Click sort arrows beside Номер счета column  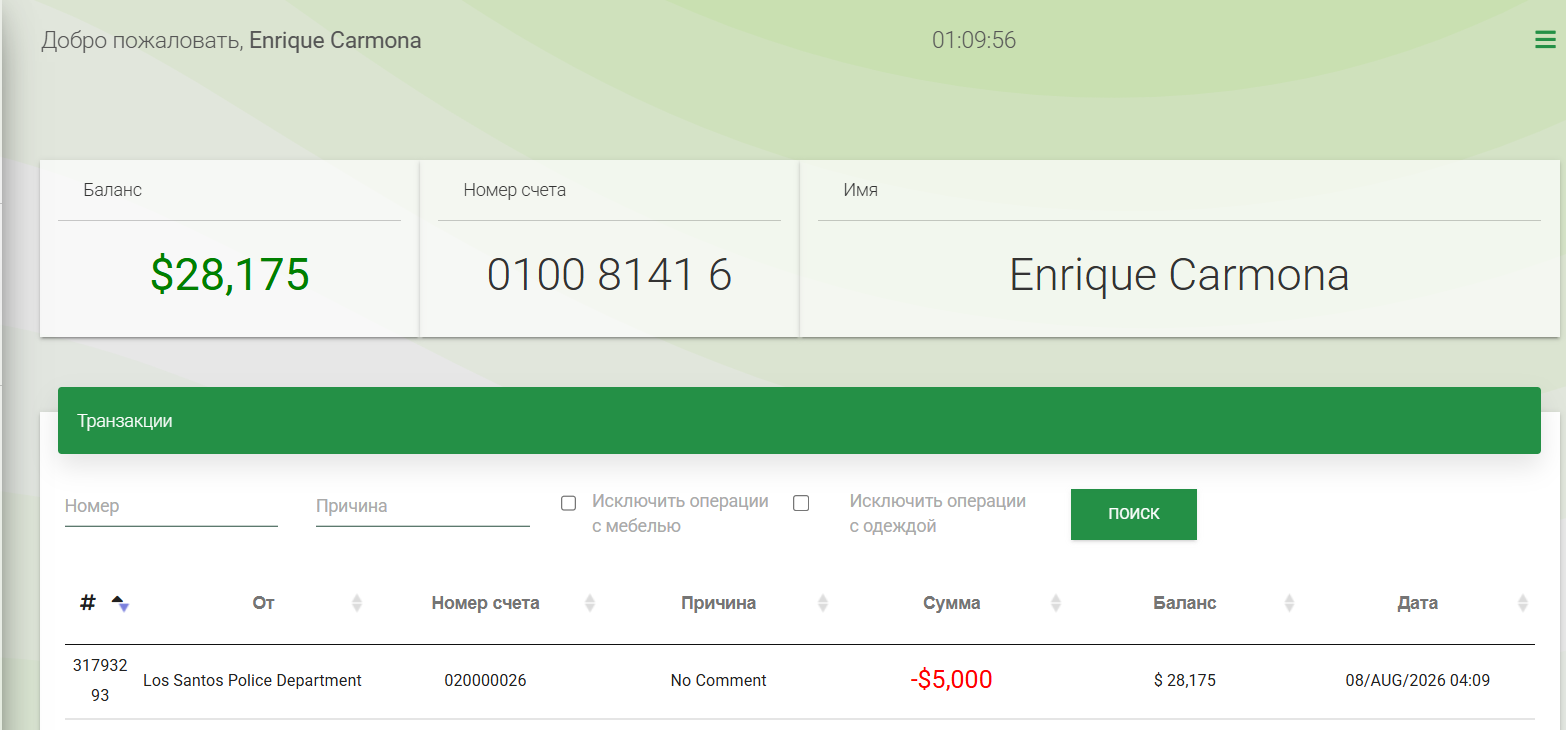pos(590,603)
